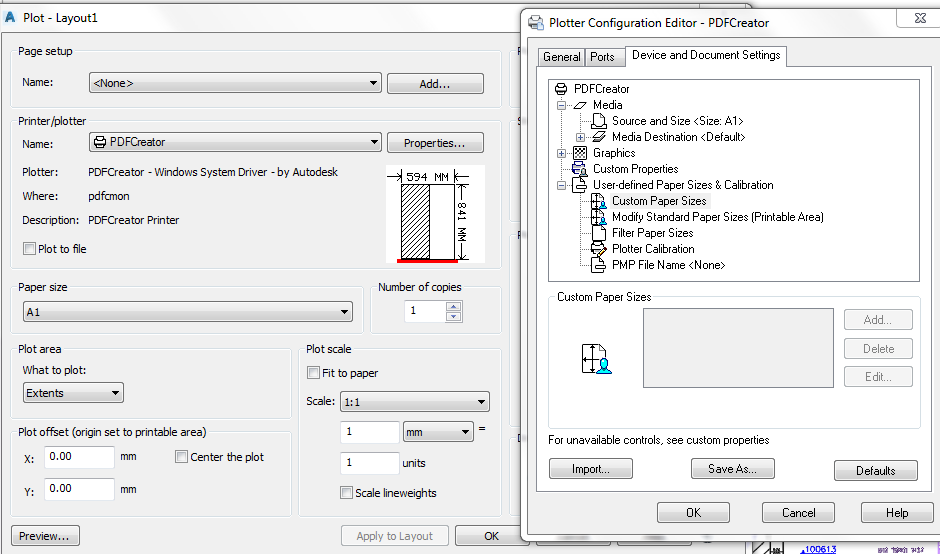Click the plot offset Y input field
The height and width of the screenshot is (554, 940).
point(79,489)
